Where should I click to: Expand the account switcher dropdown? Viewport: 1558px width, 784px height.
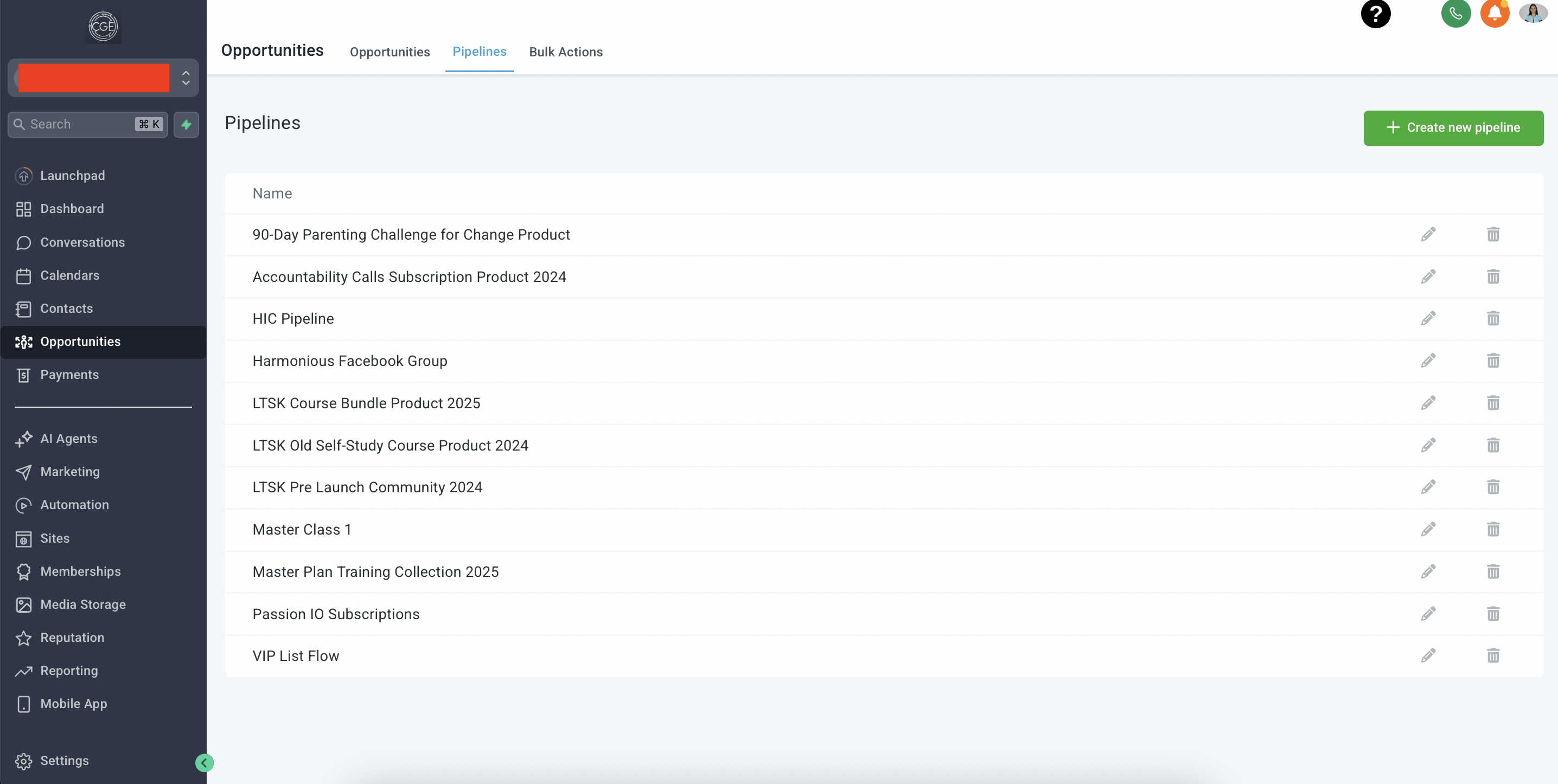click(186, 78)
